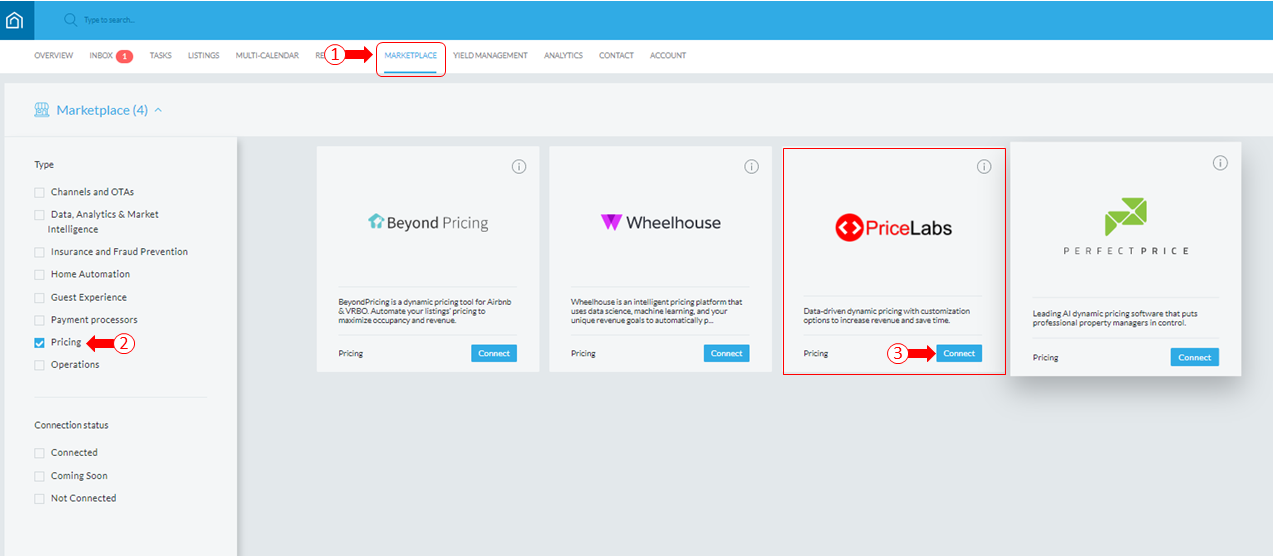Open the Listings tab

[203, 56]
